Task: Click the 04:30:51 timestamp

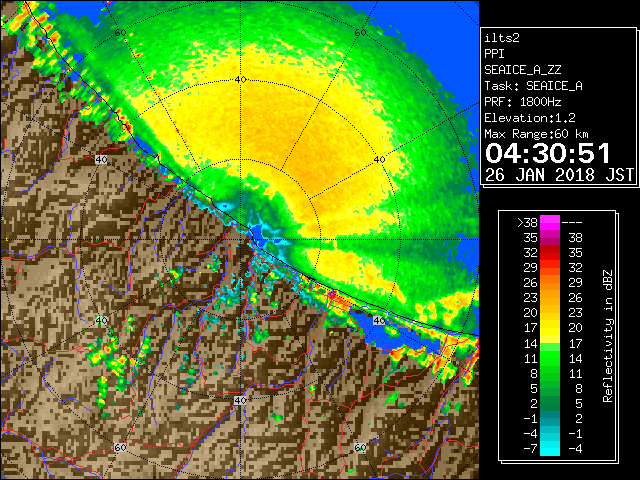Action: 547,153
